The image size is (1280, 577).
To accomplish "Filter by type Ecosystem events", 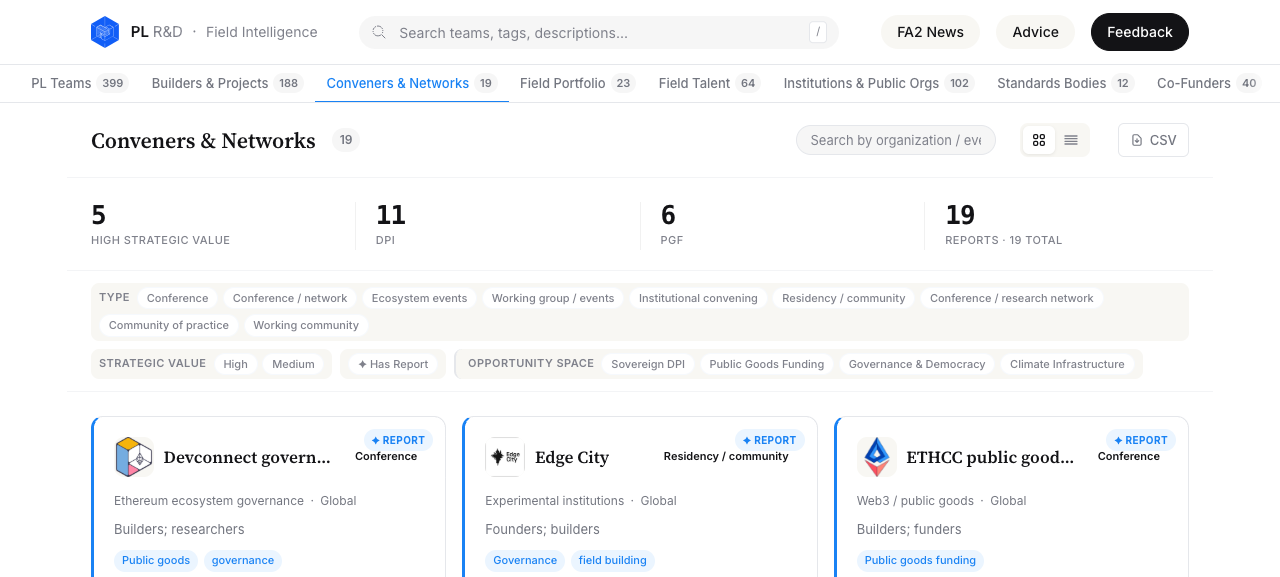I will pyautogui.click(x=420, y=298).
